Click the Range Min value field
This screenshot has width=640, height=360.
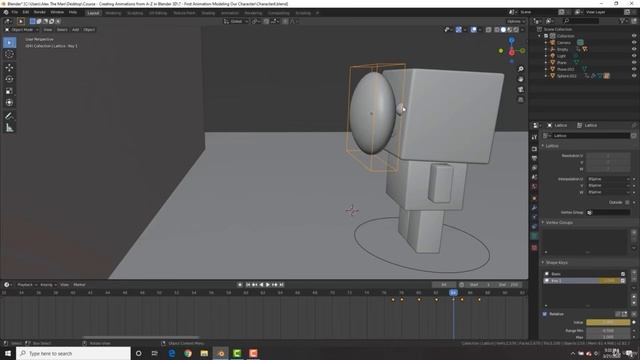[608, 331]
